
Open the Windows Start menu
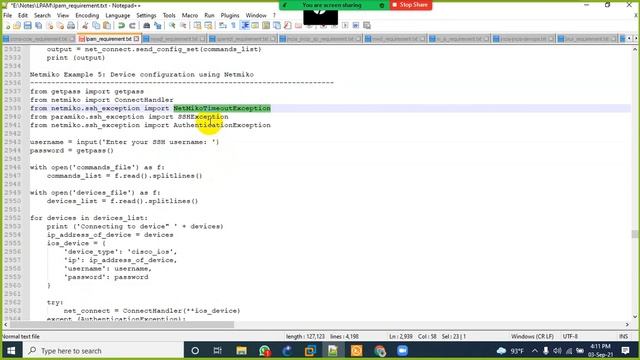point(11,351)
